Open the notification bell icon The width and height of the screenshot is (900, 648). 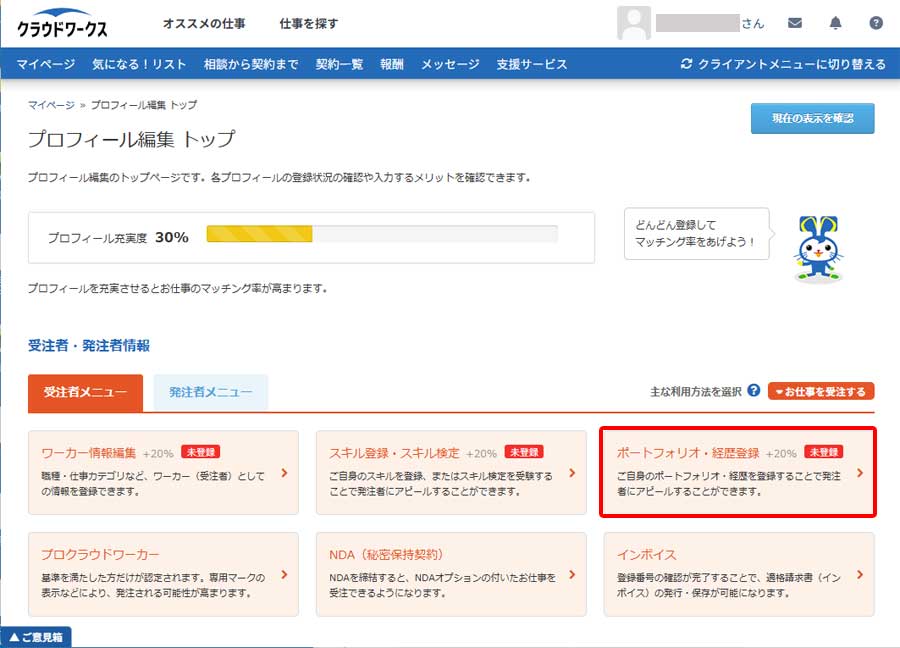pos(837,22)
